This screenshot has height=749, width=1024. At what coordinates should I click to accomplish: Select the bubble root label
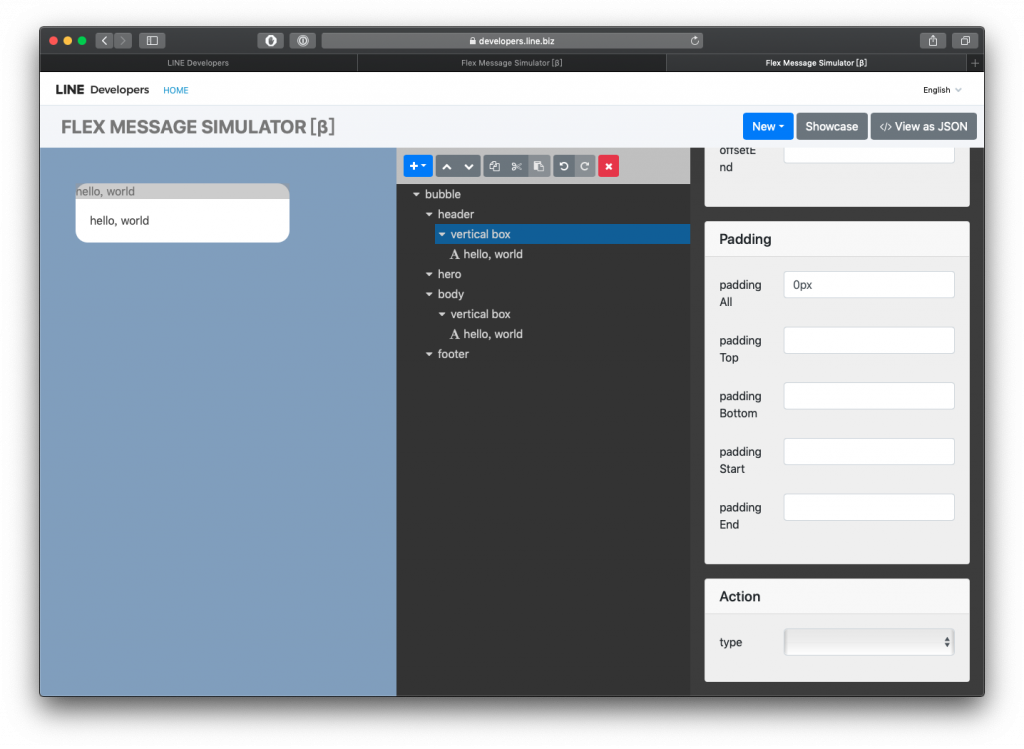coord(443,195)
